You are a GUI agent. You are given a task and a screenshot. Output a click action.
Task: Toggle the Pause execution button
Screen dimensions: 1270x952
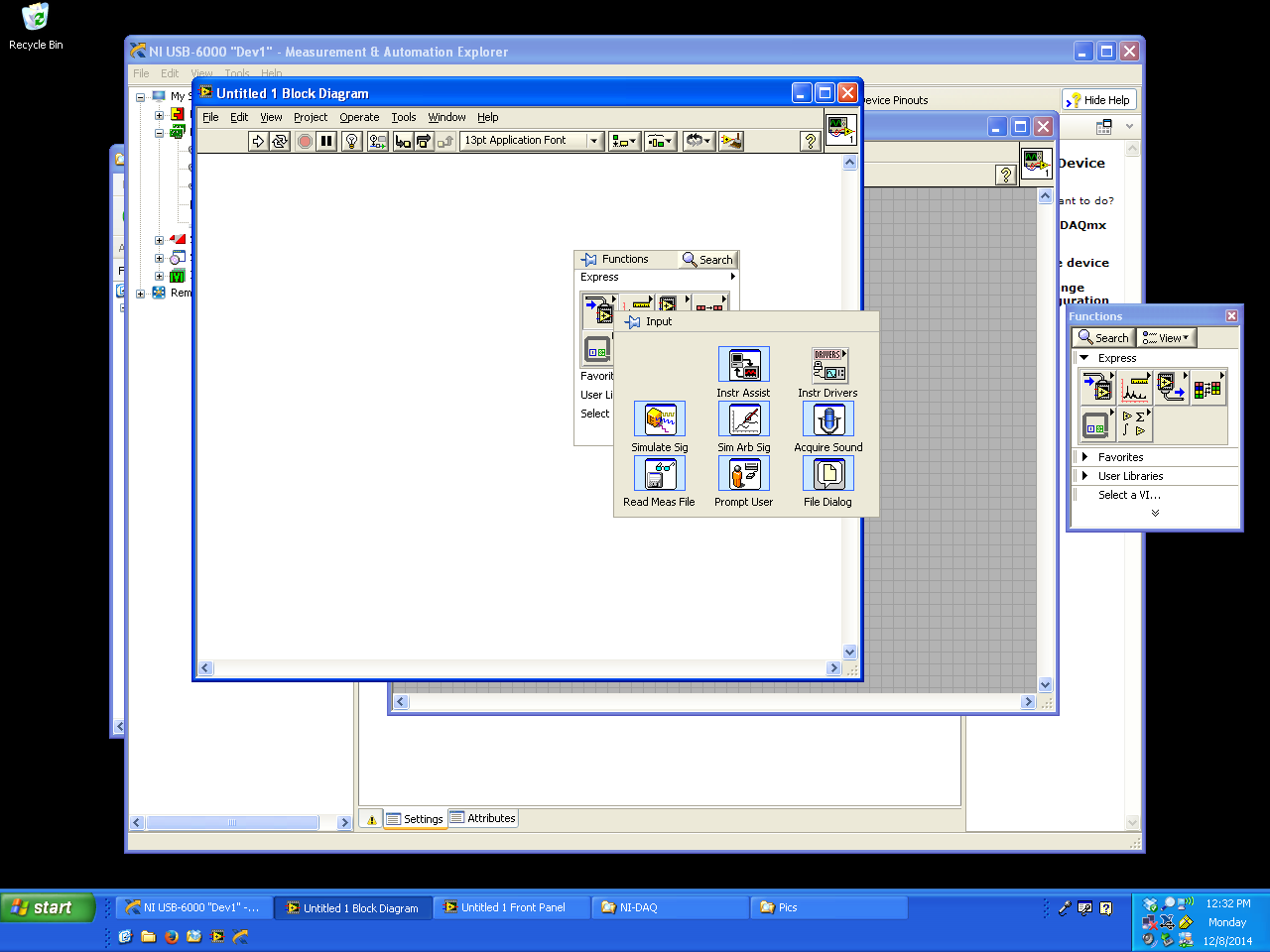pos(326,141)
